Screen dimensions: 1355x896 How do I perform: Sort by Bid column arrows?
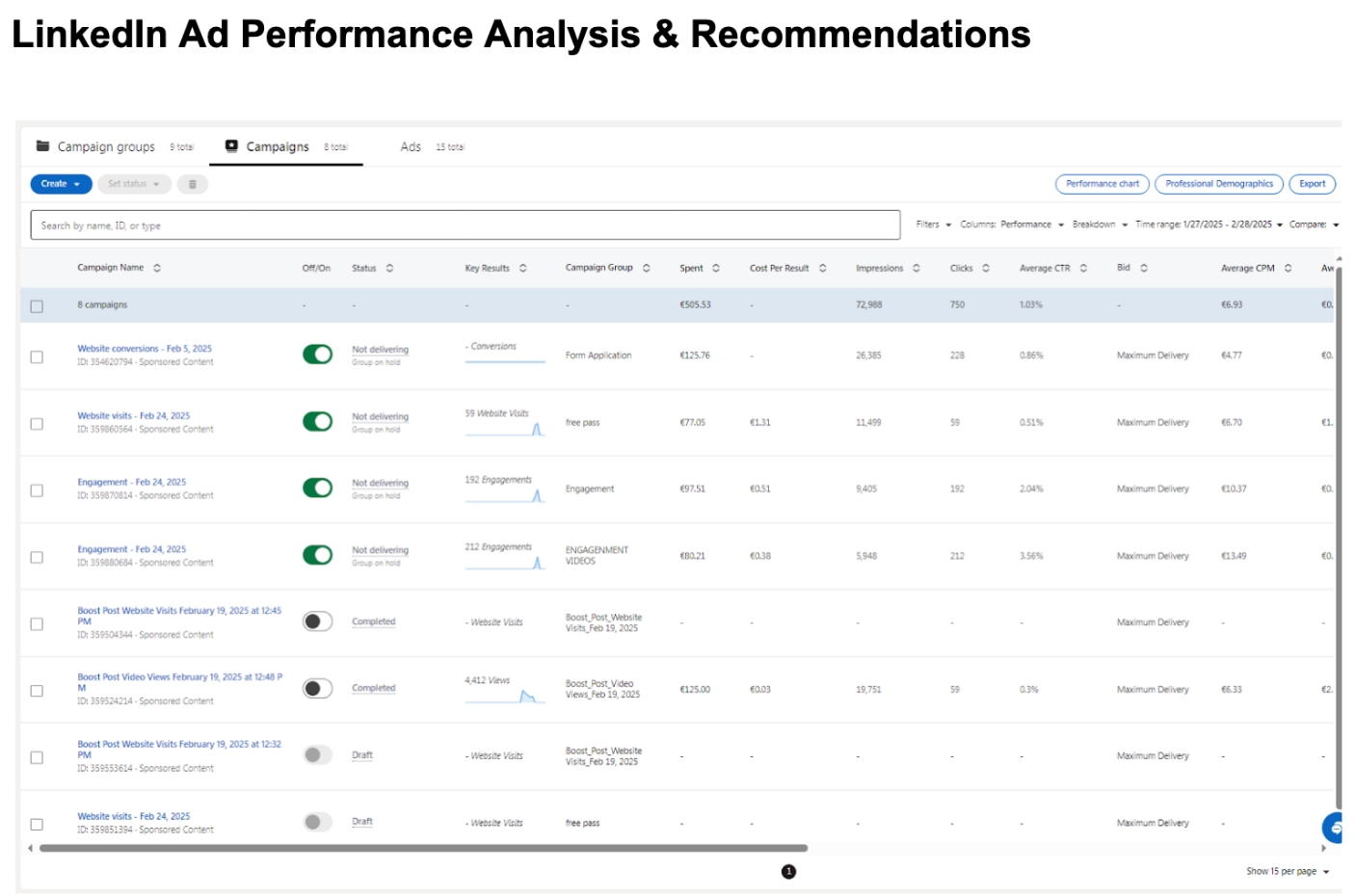coord(1143,268)
